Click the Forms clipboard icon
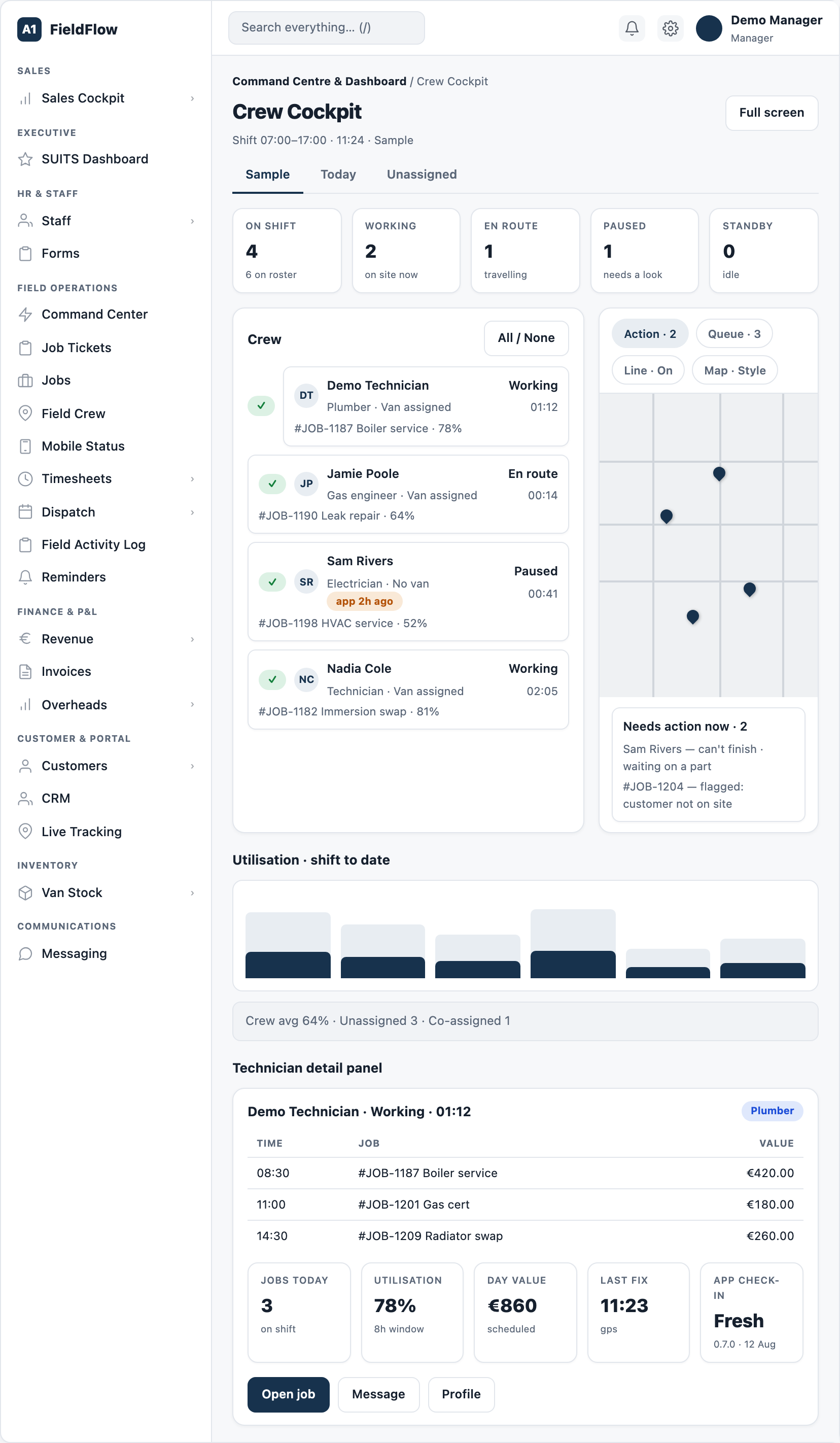Image resolution: width=840 pixels, height=1443 pixels. pyautogui.click(x=25, y=254)
